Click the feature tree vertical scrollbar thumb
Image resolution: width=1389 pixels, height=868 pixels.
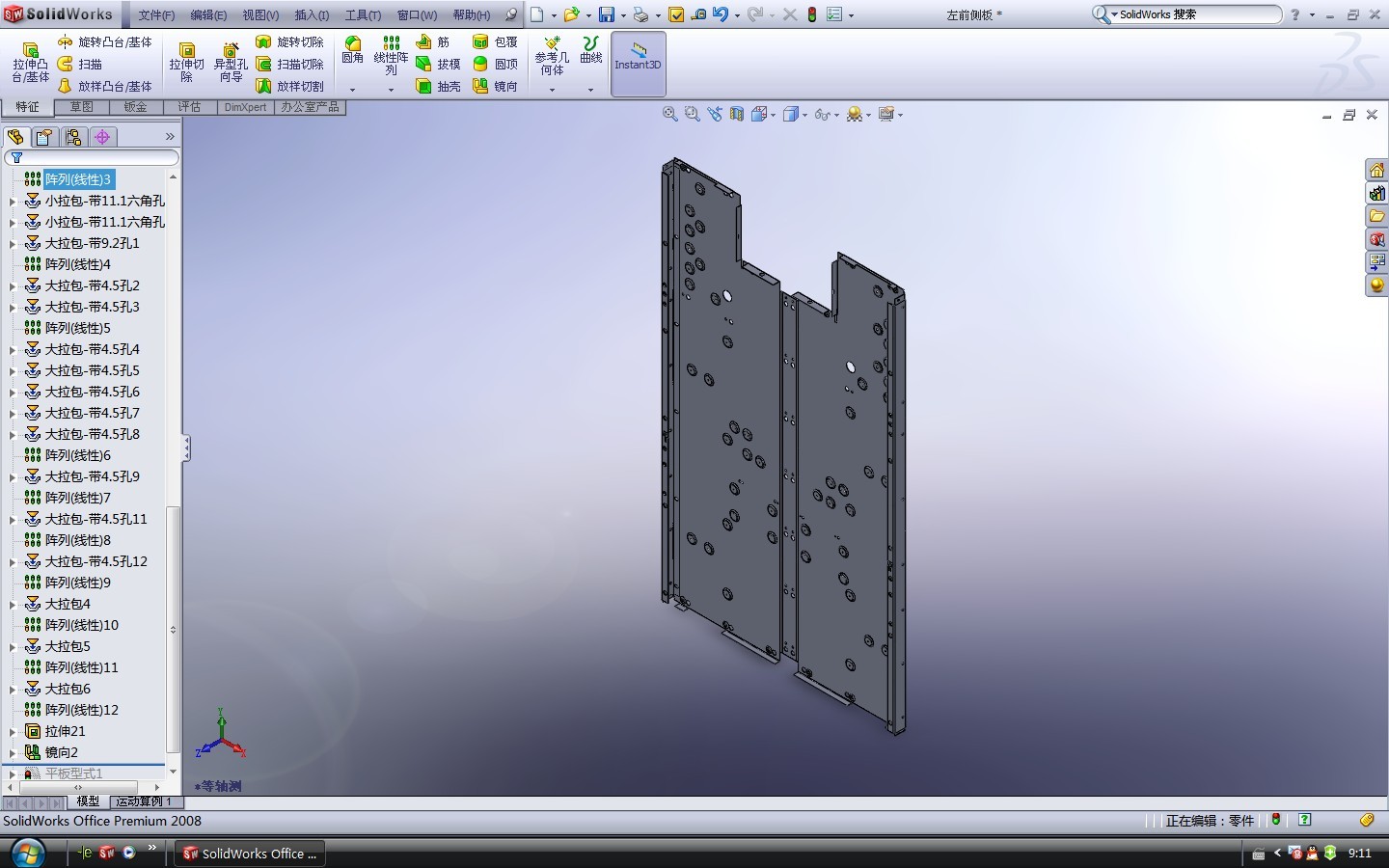click(x=173, y=629)
